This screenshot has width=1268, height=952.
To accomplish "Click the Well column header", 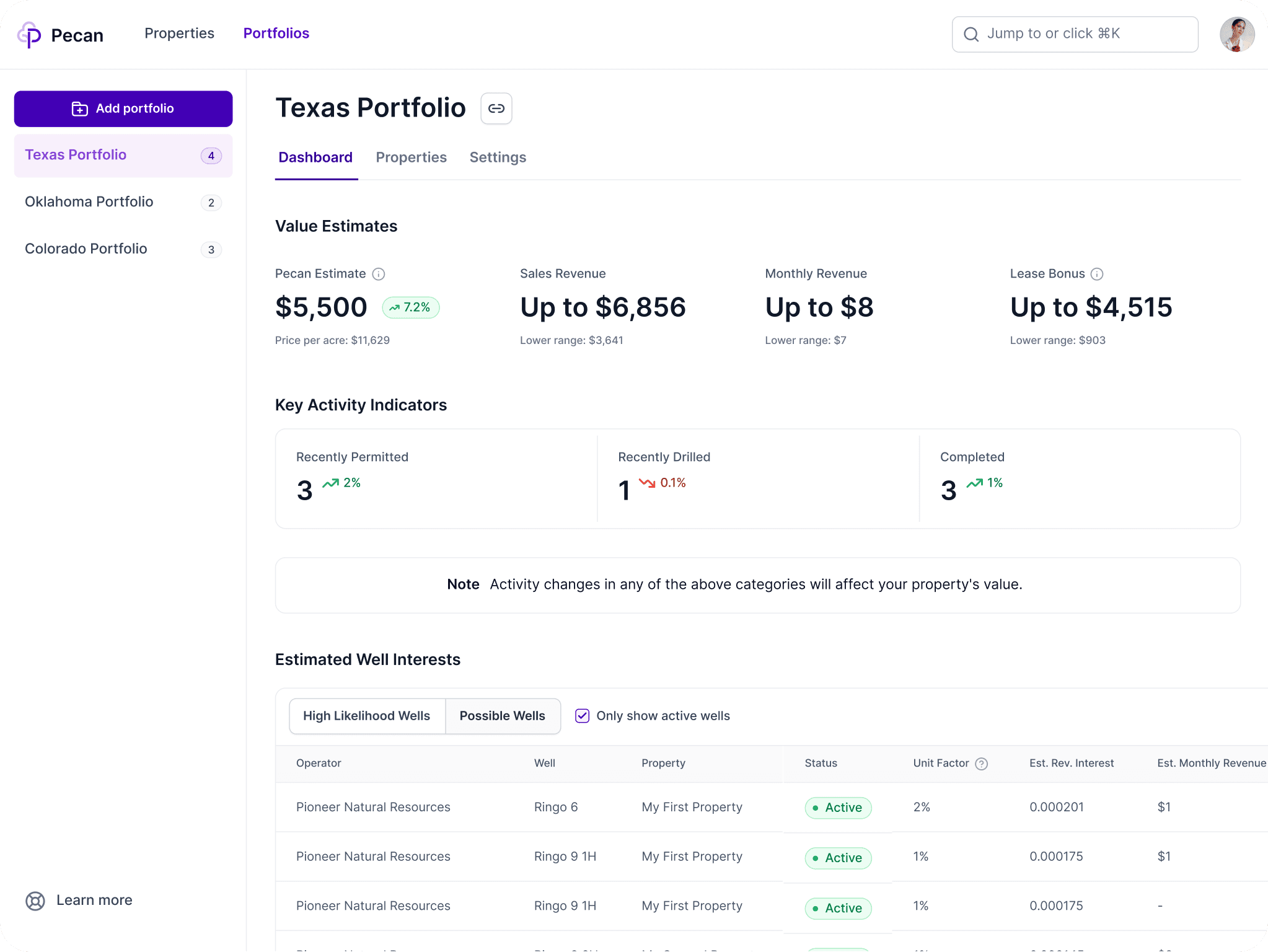I will [545, 763].
